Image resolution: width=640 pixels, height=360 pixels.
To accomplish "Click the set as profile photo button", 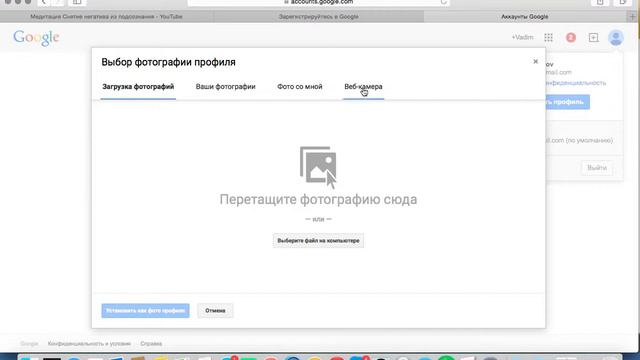I will click(x=145, y=311).
